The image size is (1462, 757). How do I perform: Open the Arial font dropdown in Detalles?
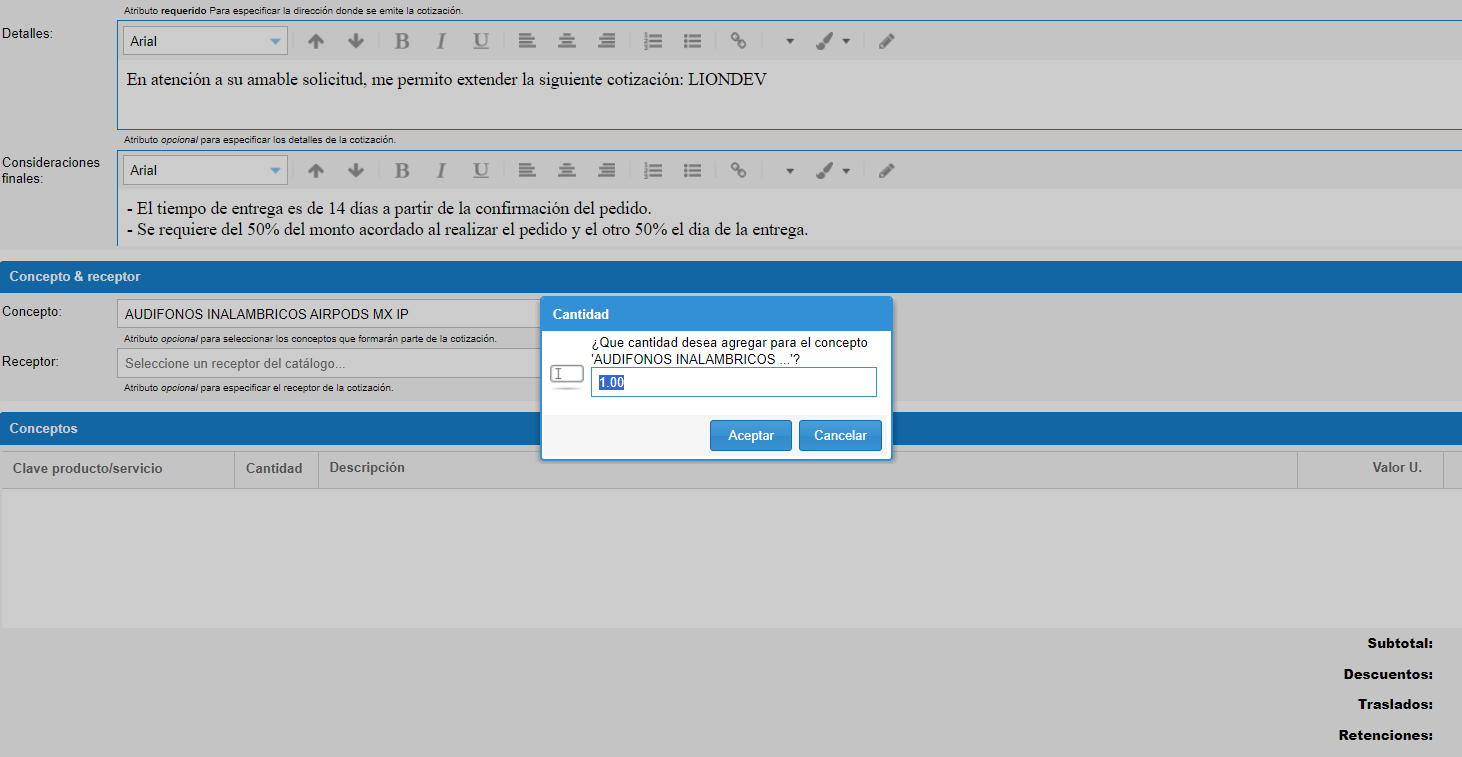pos(205,41)
